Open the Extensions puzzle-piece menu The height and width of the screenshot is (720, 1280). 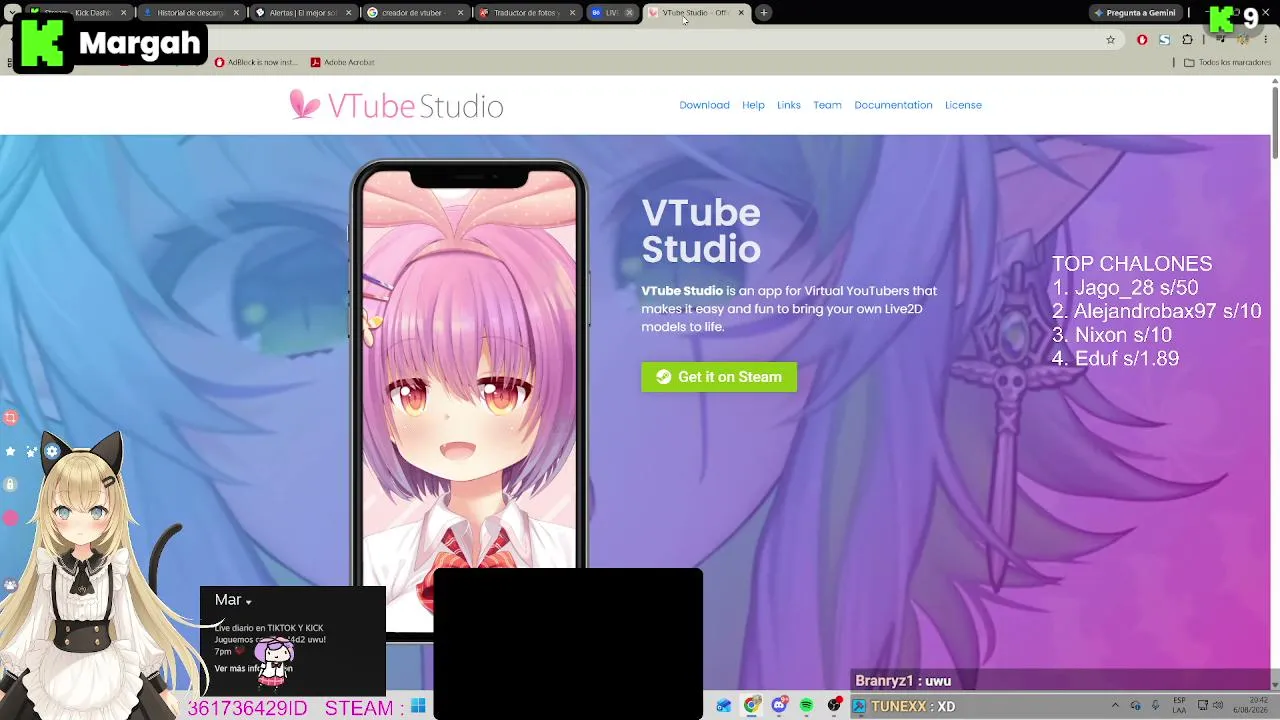tap(1187, 40)
